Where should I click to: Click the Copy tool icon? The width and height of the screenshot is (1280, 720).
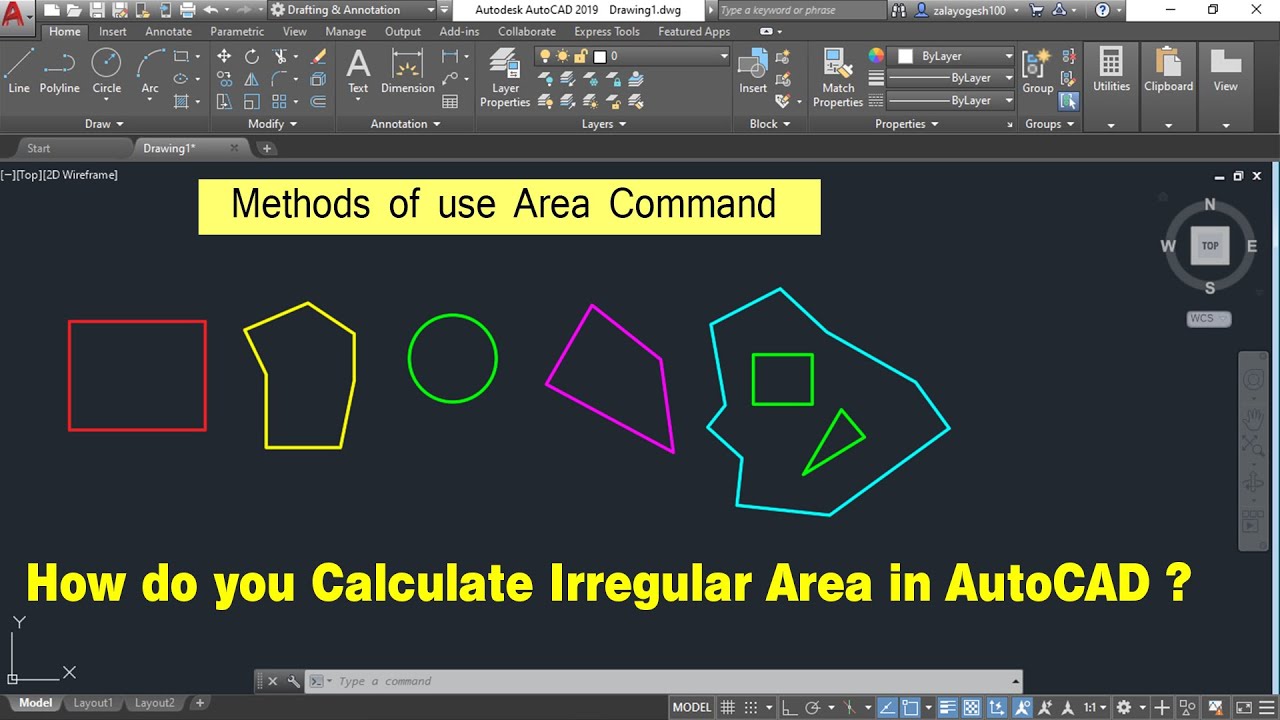click(224, 79)
